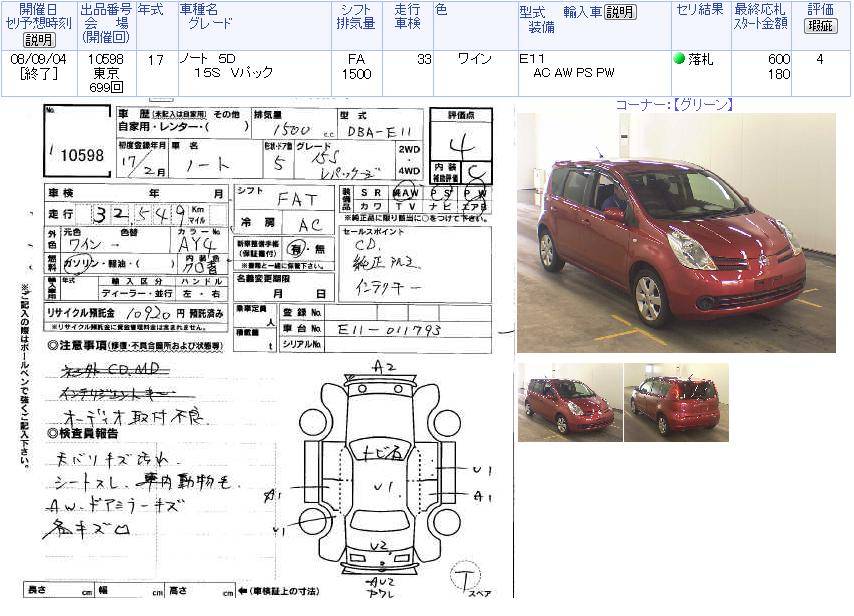This screenshot has height=616, width=854.
Task: Click the evaluation score 4 in the table row
Action: click(x=820, y=59)
